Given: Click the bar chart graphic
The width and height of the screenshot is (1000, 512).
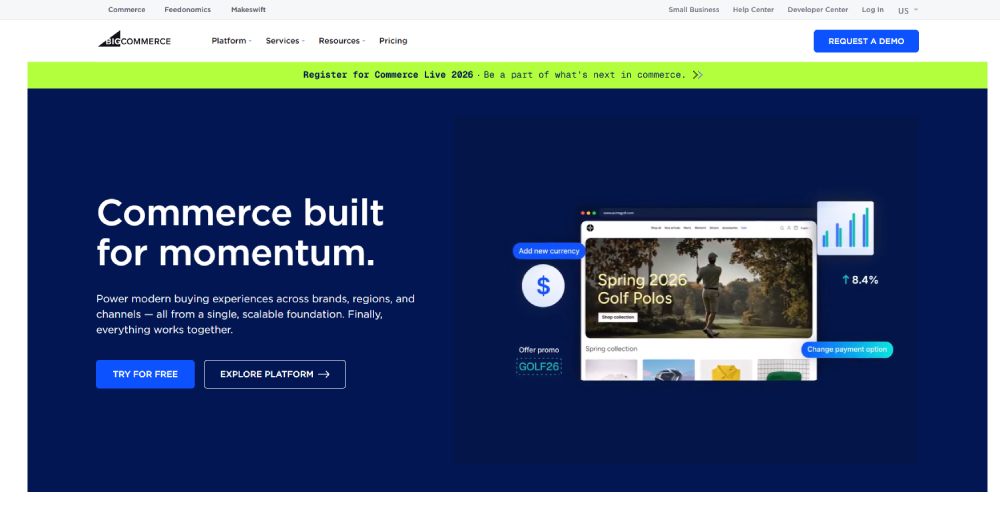Looking at the screenshot, I should (845, 228).
